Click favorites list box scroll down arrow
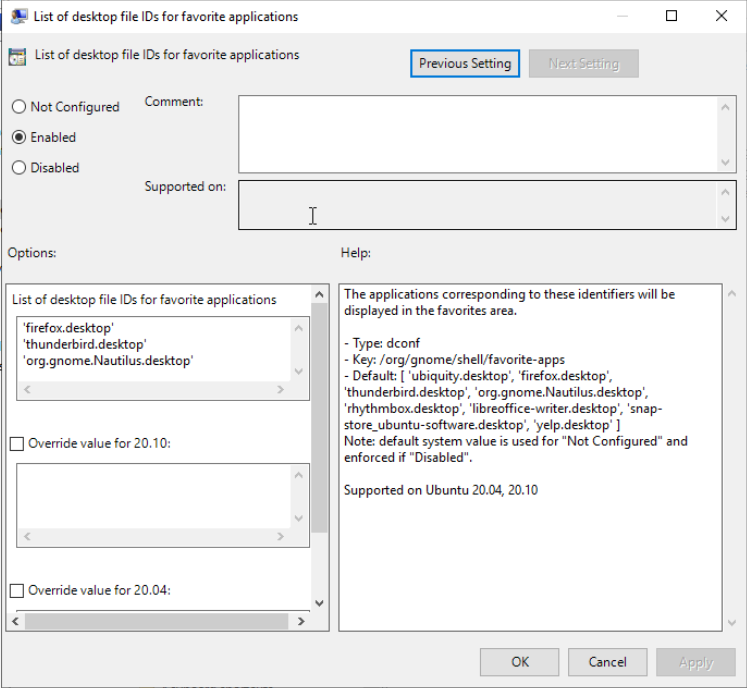Image resolution: width=747 pixels, height=688 pixels. point(299,371)
